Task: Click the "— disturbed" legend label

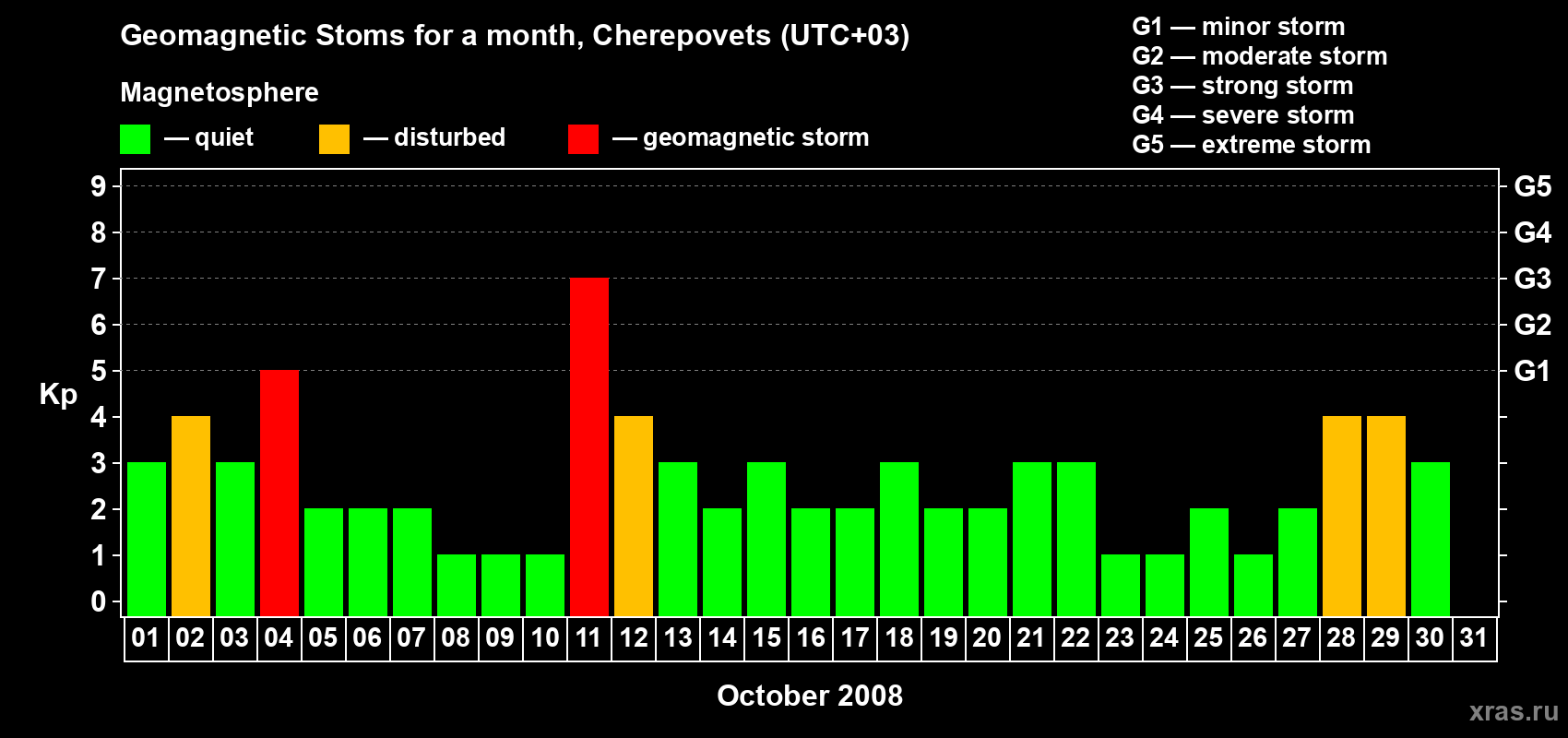Action: 434,137
